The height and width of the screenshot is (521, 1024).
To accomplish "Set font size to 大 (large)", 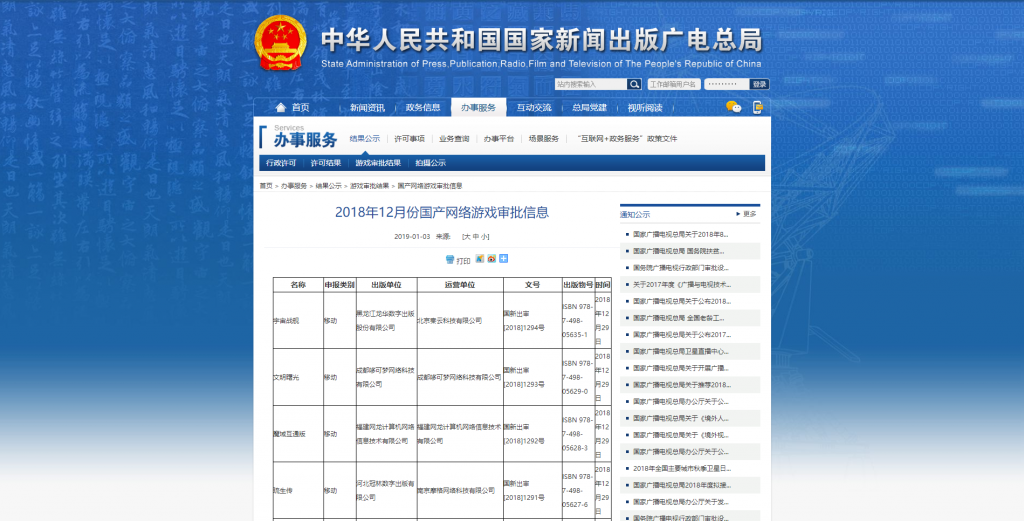I will tap(465, 237).
